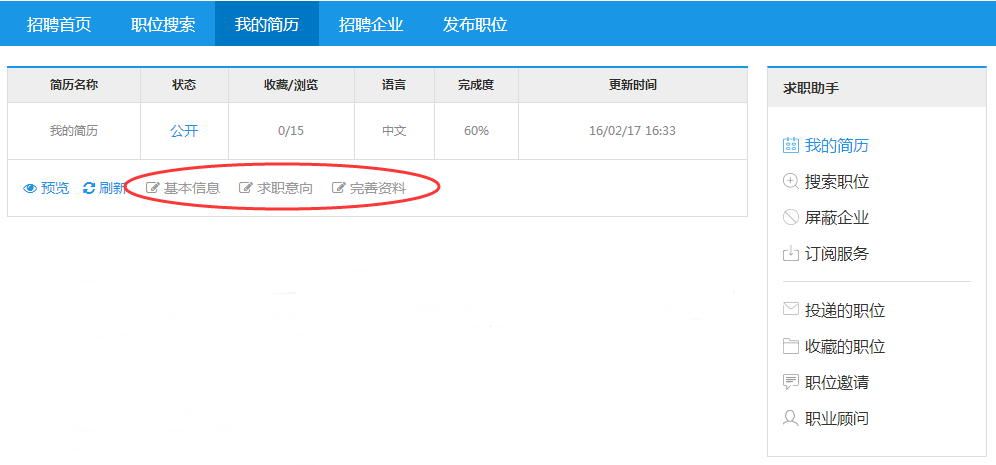Click the chat bubble icon beside 职位邀请
The width and height of the screenshot is (996, 465).
pos(790,382)
